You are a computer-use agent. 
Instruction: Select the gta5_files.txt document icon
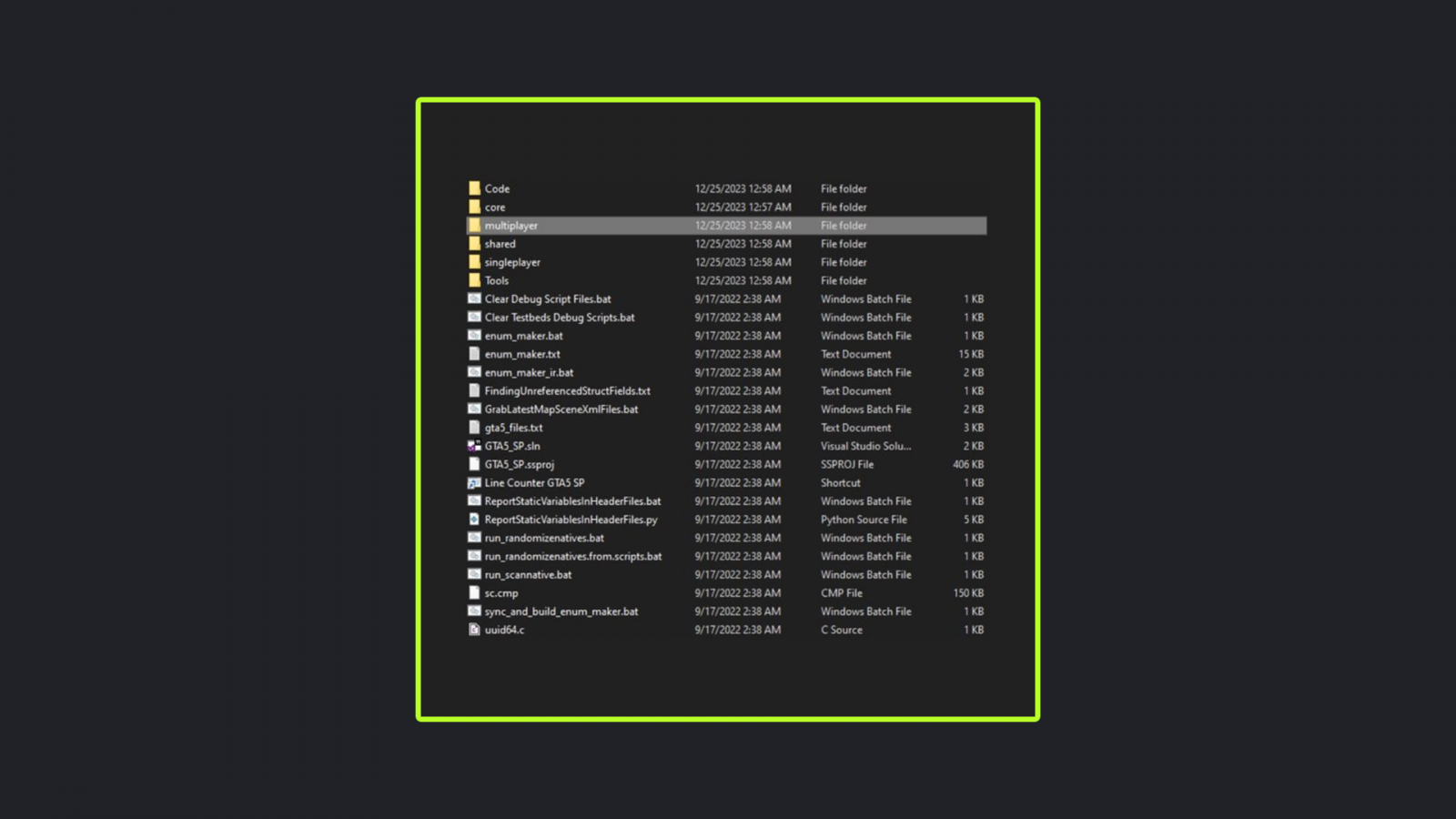click(x=474, y=428)
